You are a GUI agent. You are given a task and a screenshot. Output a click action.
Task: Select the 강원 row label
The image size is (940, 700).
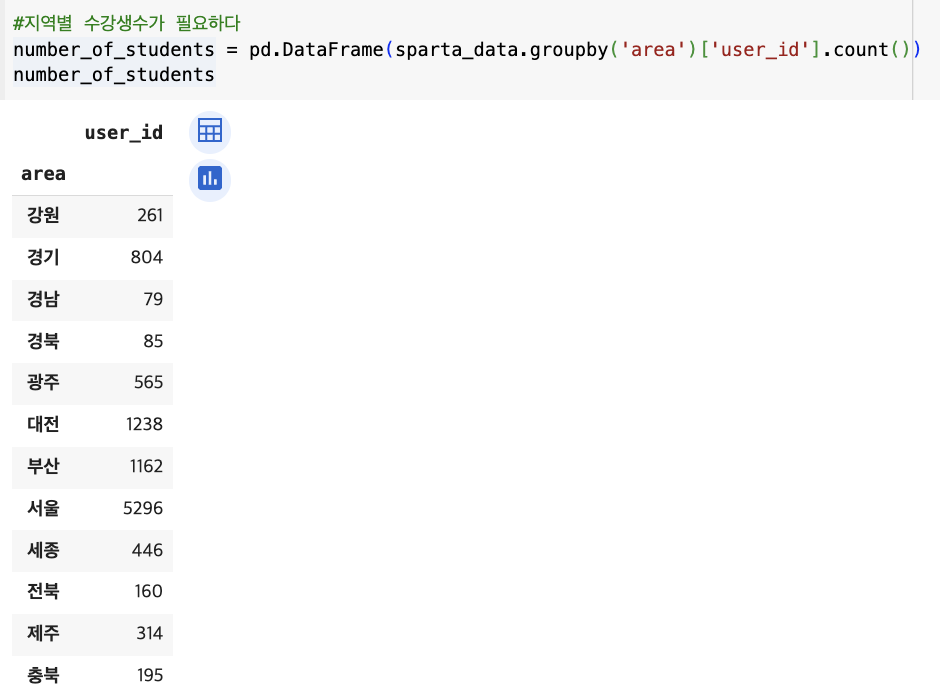43,215
